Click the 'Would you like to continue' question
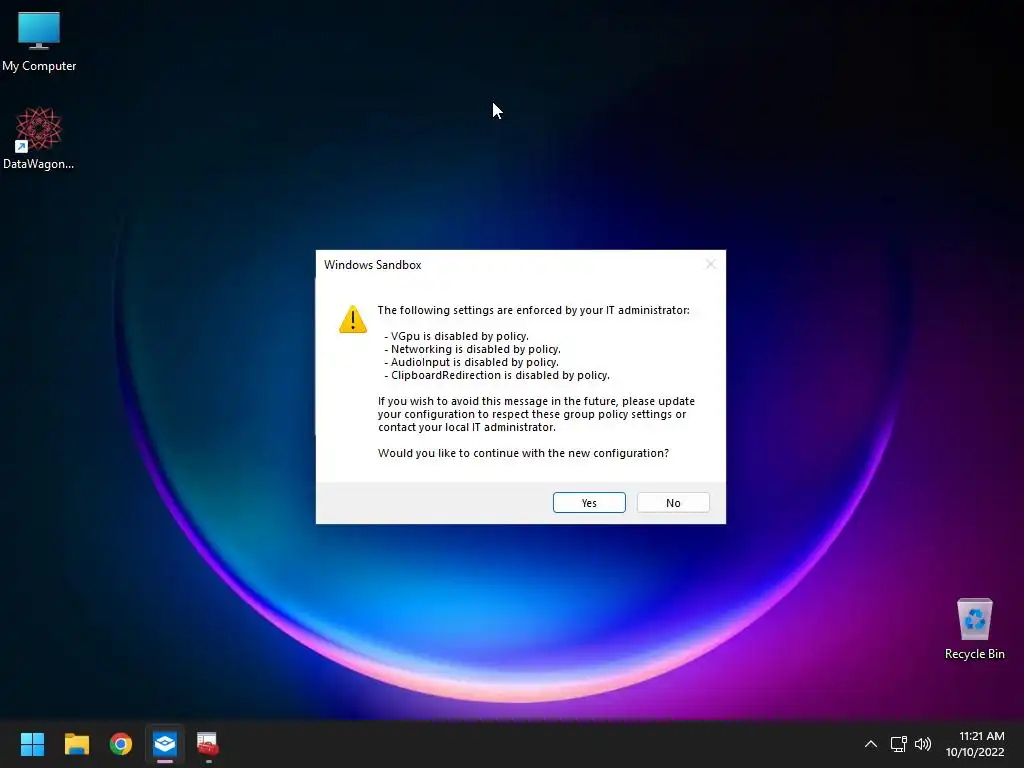This screenshot has width=1024, height=768. [x=523, y=453]
